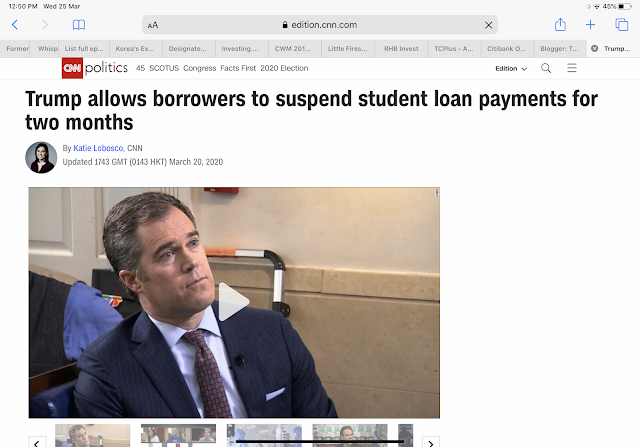The height and width of the screenshot is (447, 640).
Task: Switch to the Citibank tab
Action: coord(507,49)
